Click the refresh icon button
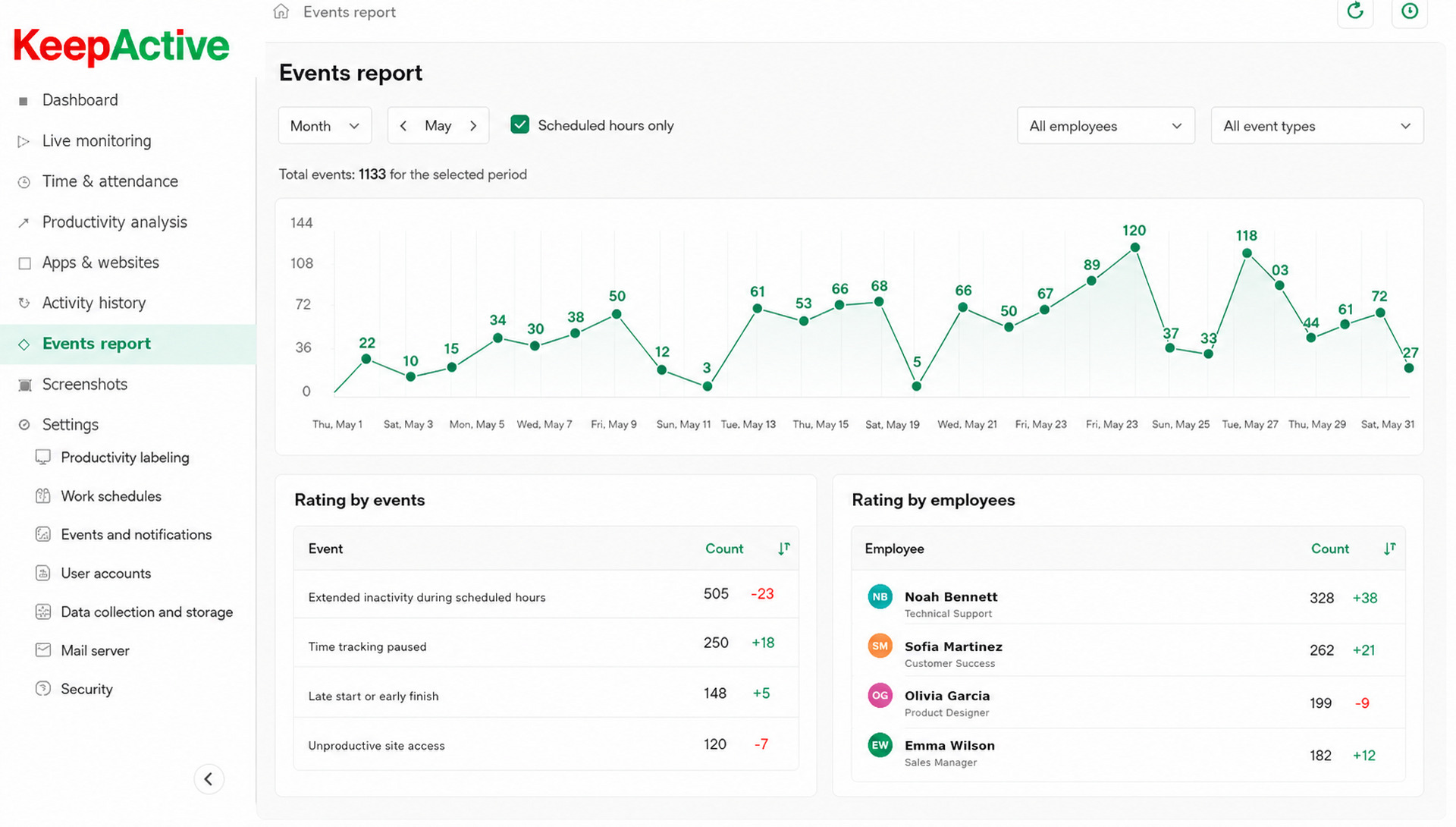 [x=1355, y=11]
